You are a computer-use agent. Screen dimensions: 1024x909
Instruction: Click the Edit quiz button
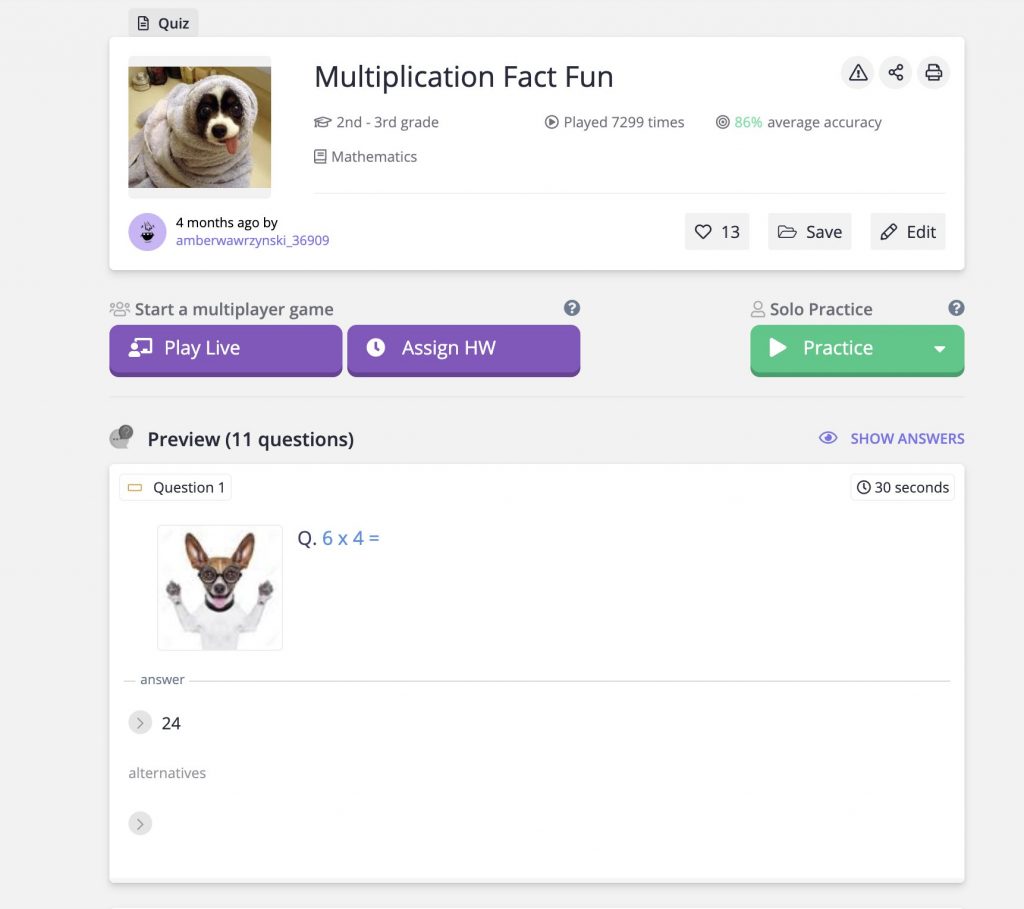pyautogui.click(x=908, y=232)
